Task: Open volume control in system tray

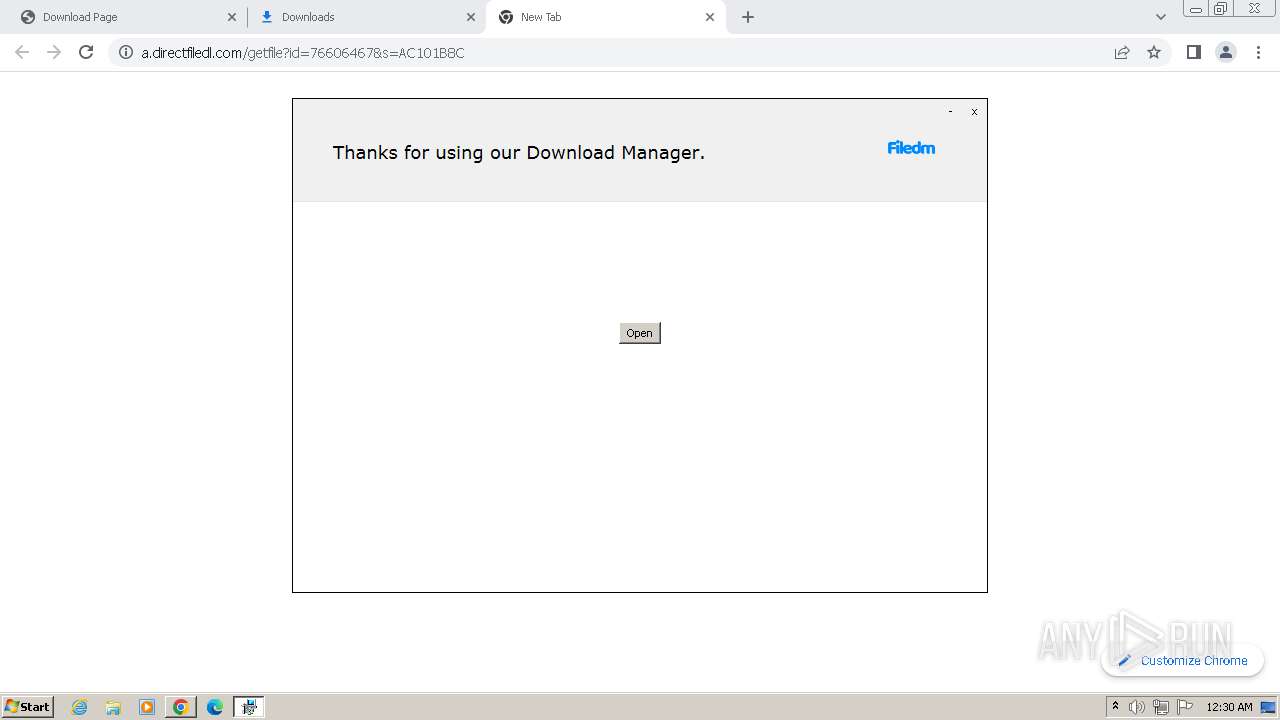Action: pos(1137,707)
